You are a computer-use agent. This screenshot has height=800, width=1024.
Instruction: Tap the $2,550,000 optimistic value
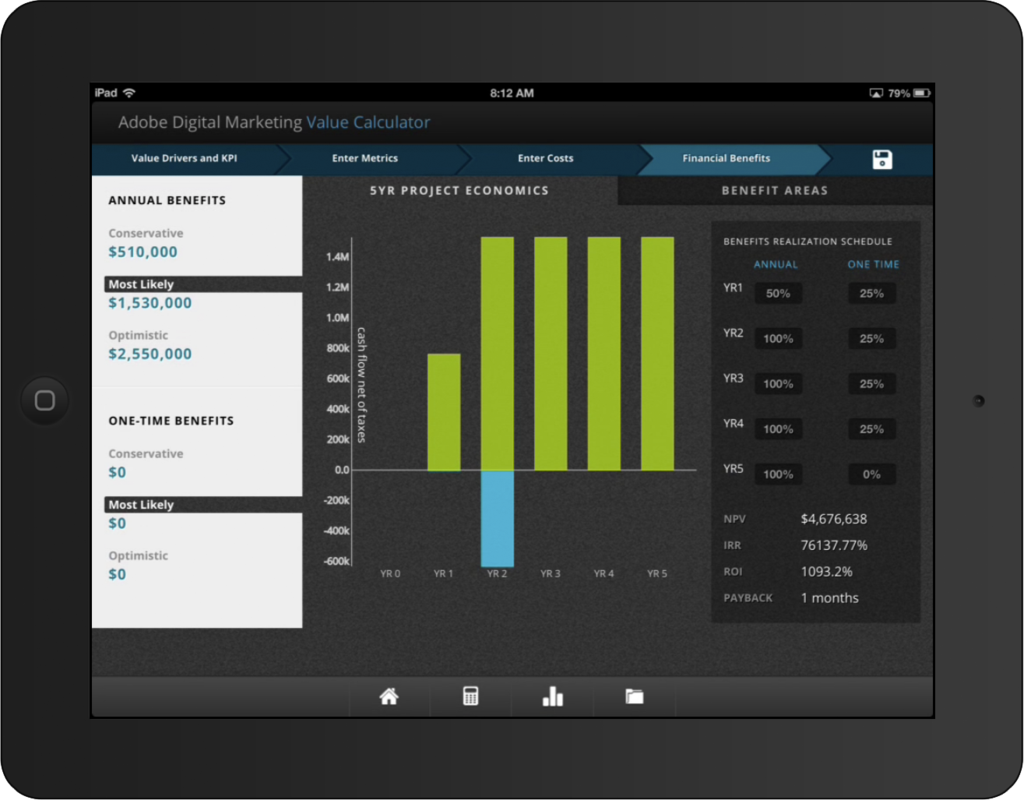150,354
